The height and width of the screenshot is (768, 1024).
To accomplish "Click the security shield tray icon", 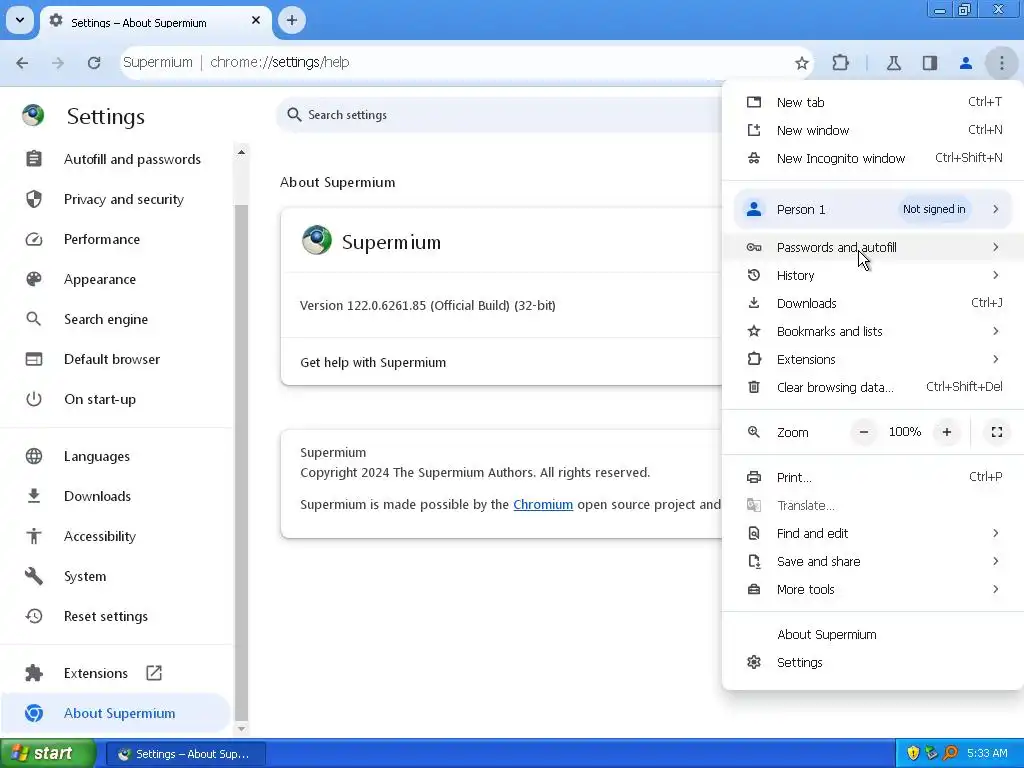I will pos(913,754).
